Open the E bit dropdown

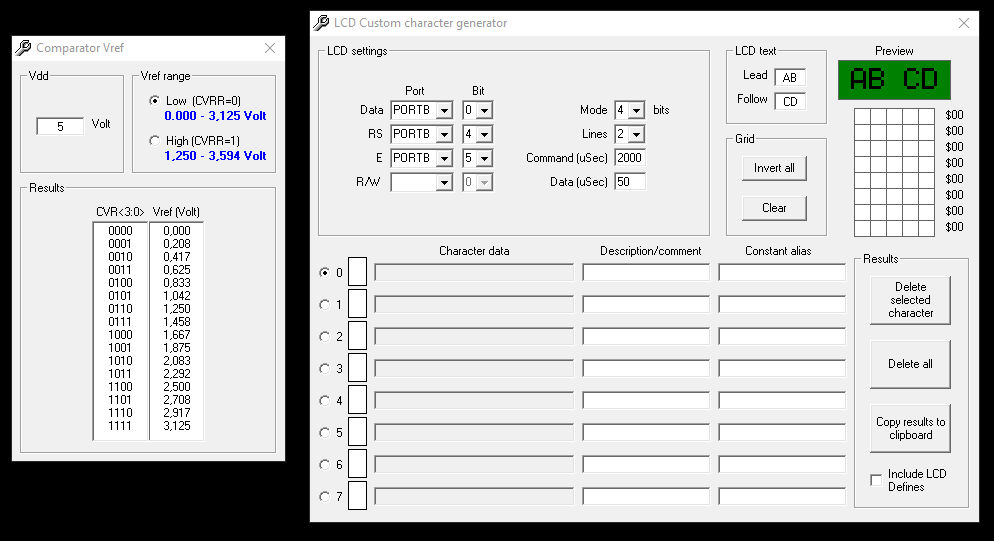[484, 158]
